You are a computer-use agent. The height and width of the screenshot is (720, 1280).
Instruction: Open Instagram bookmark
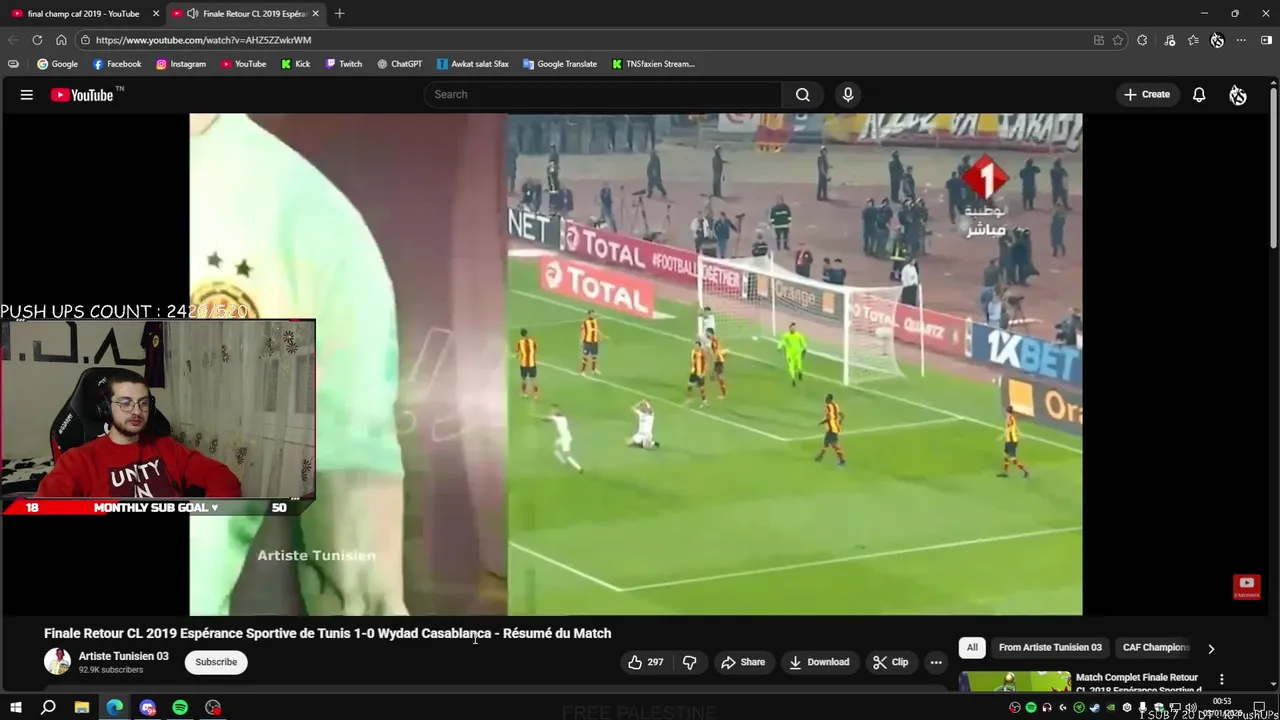point(181,64)
